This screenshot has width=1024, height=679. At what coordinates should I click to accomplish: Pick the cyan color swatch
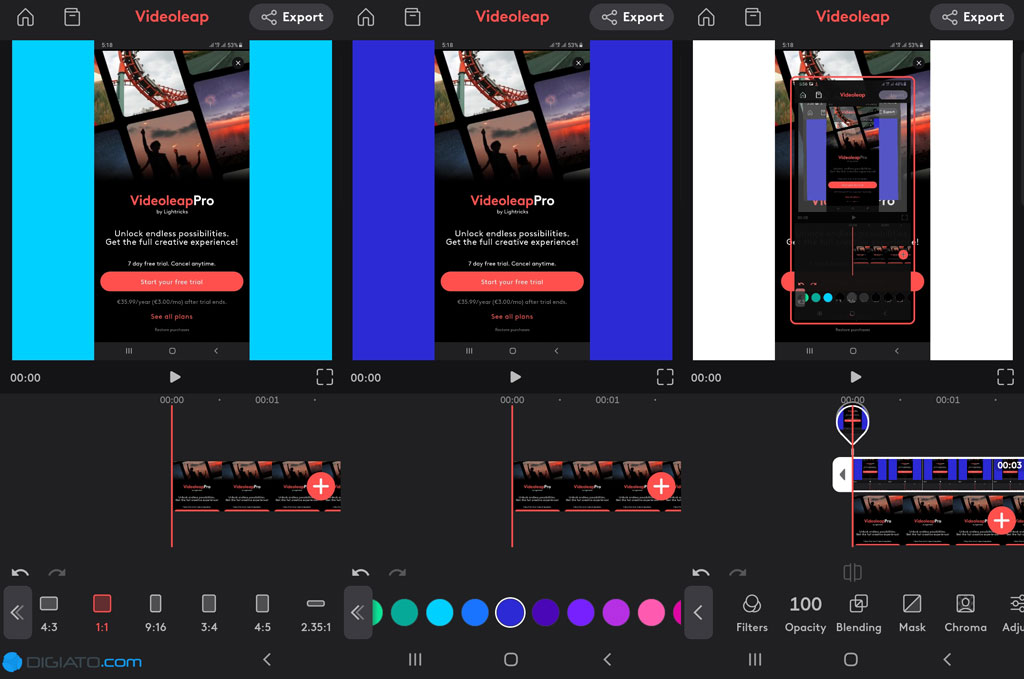[x=440, y=612]
